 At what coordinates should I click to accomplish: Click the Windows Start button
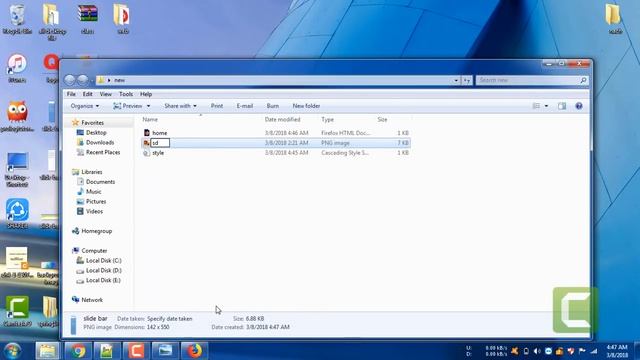click(x=13, y=351)
